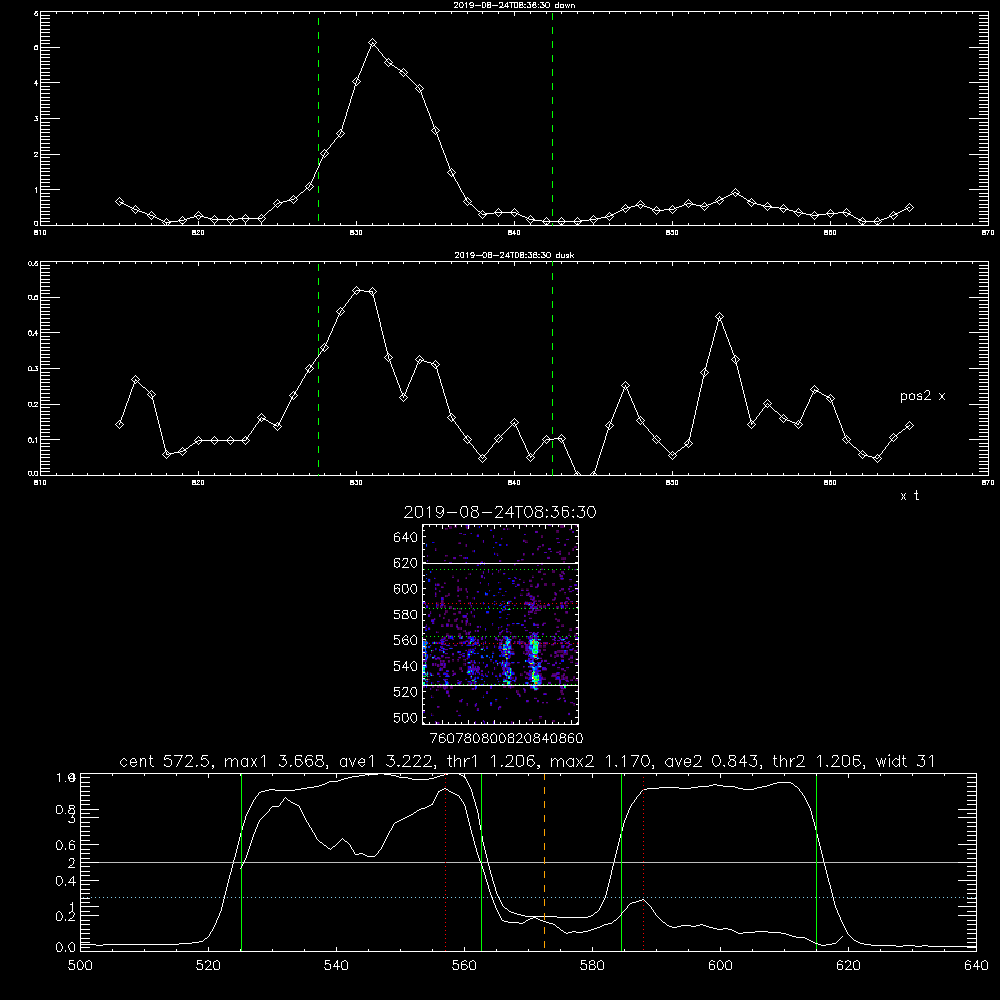Click the '640' y-axis label beside spectrogram
Viewport: 1000px width, 1000px height.
[x=405, y=538]
